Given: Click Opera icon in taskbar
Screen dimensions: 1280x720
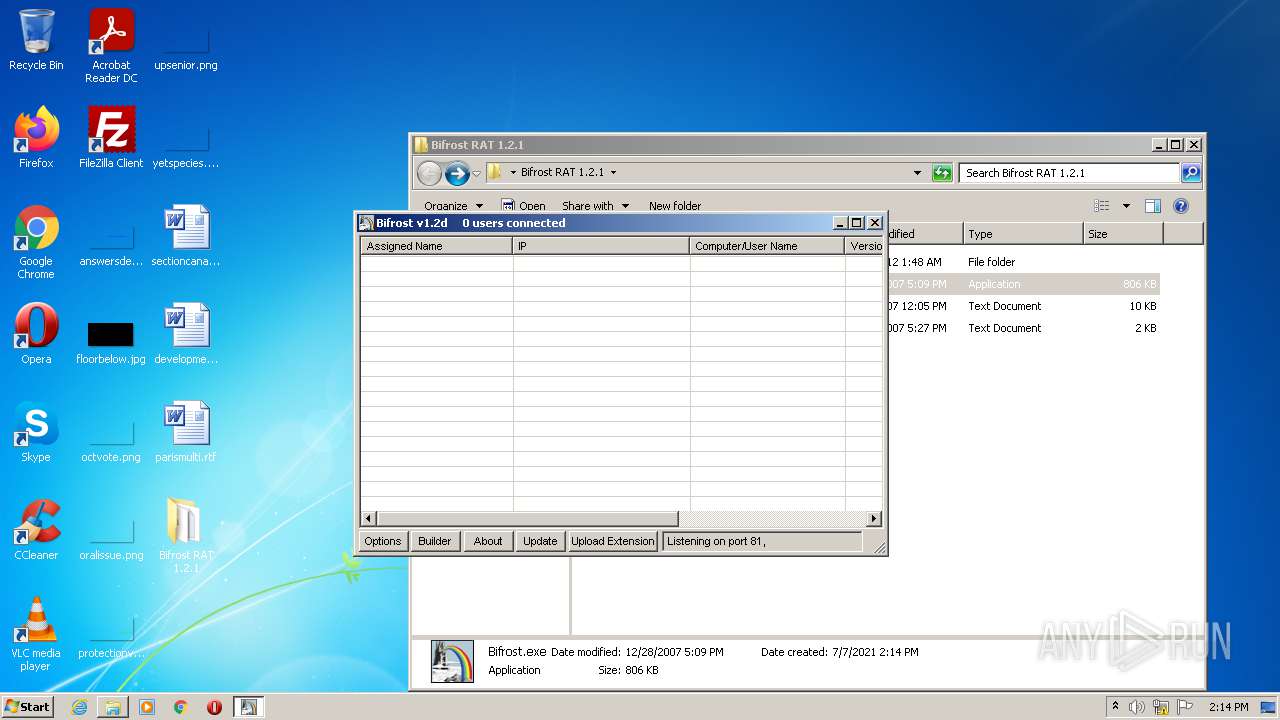Looking at the screenshot, I should 214,707.
